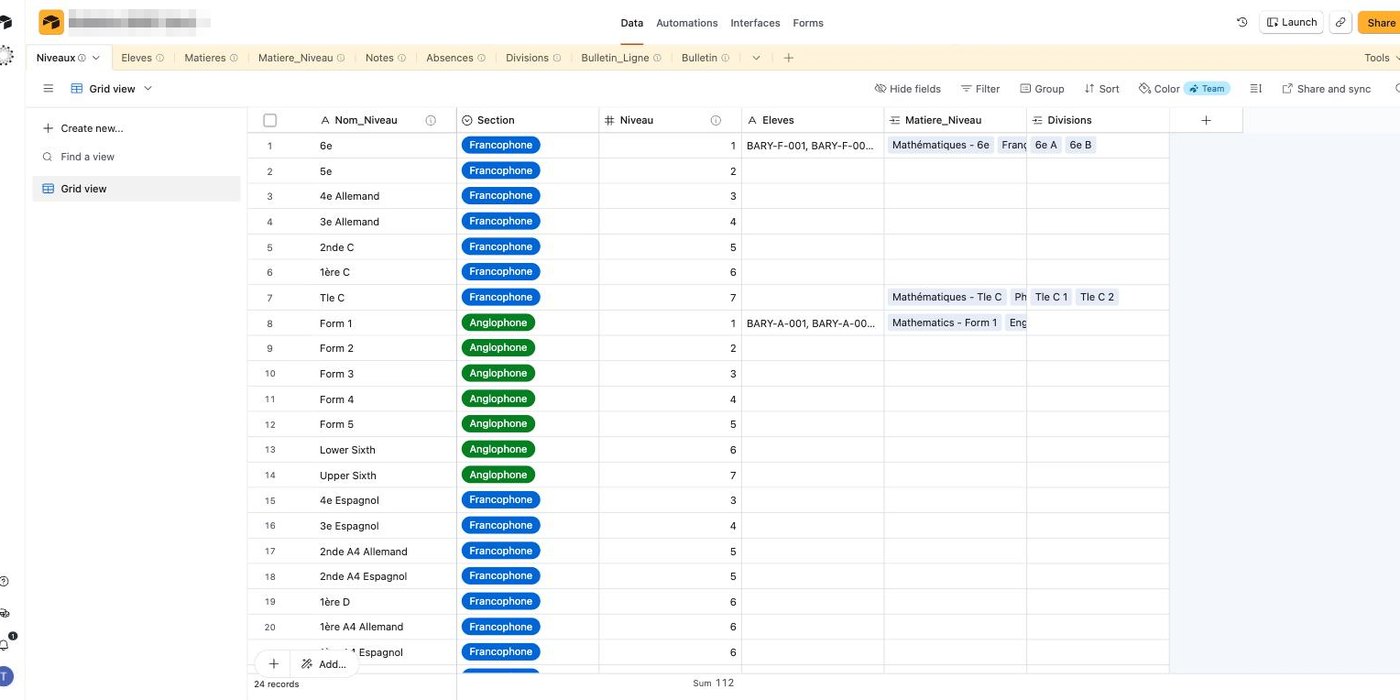The image size is (1400, 700).
Task: Expand the hidden tables list chevron
Action: (x=756, y=58)
